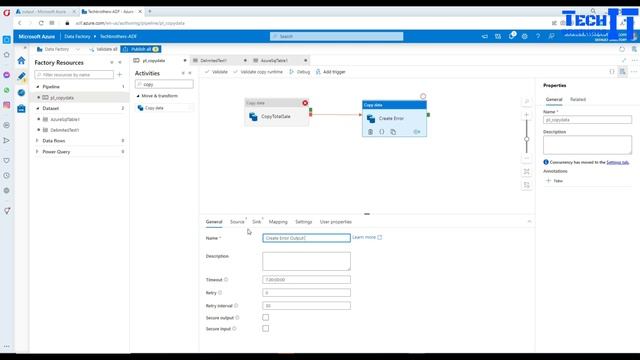Screen dimensions: 640x360
Task: Select pl_copydata pipeline in tree
Action: (x=62, y=98)
